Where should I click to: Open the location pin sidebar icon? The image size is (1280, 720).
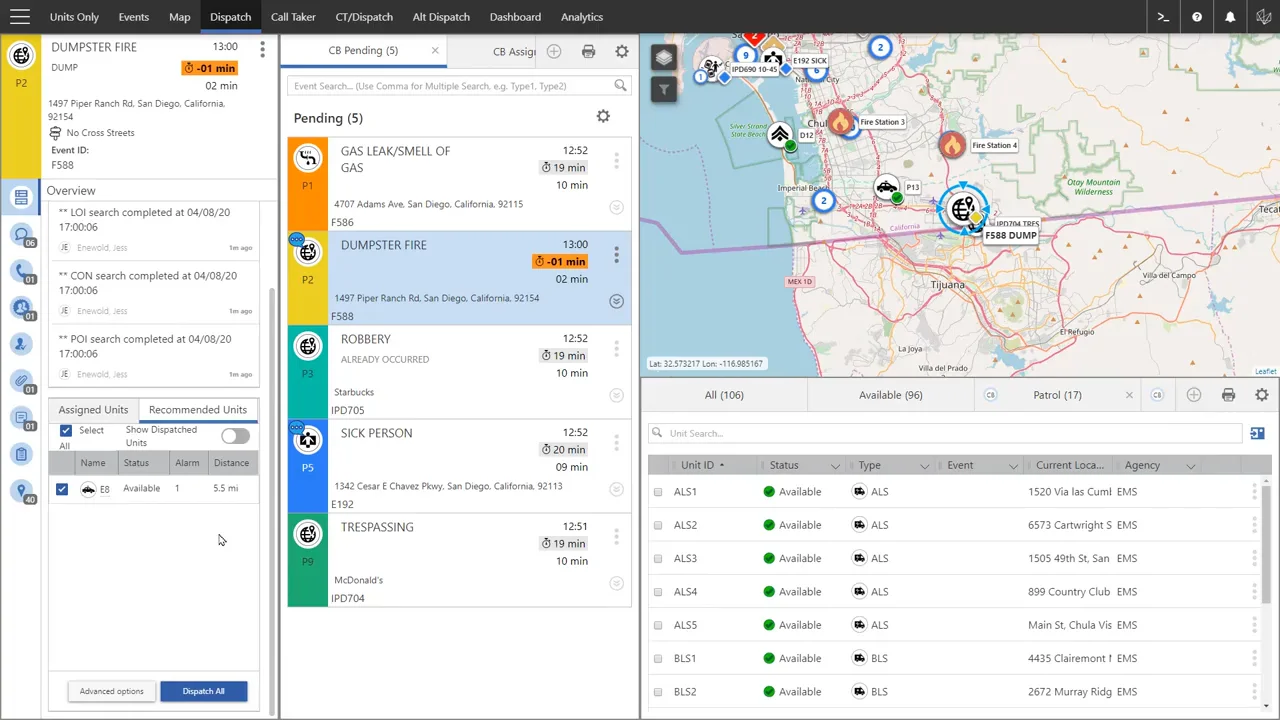21,490
